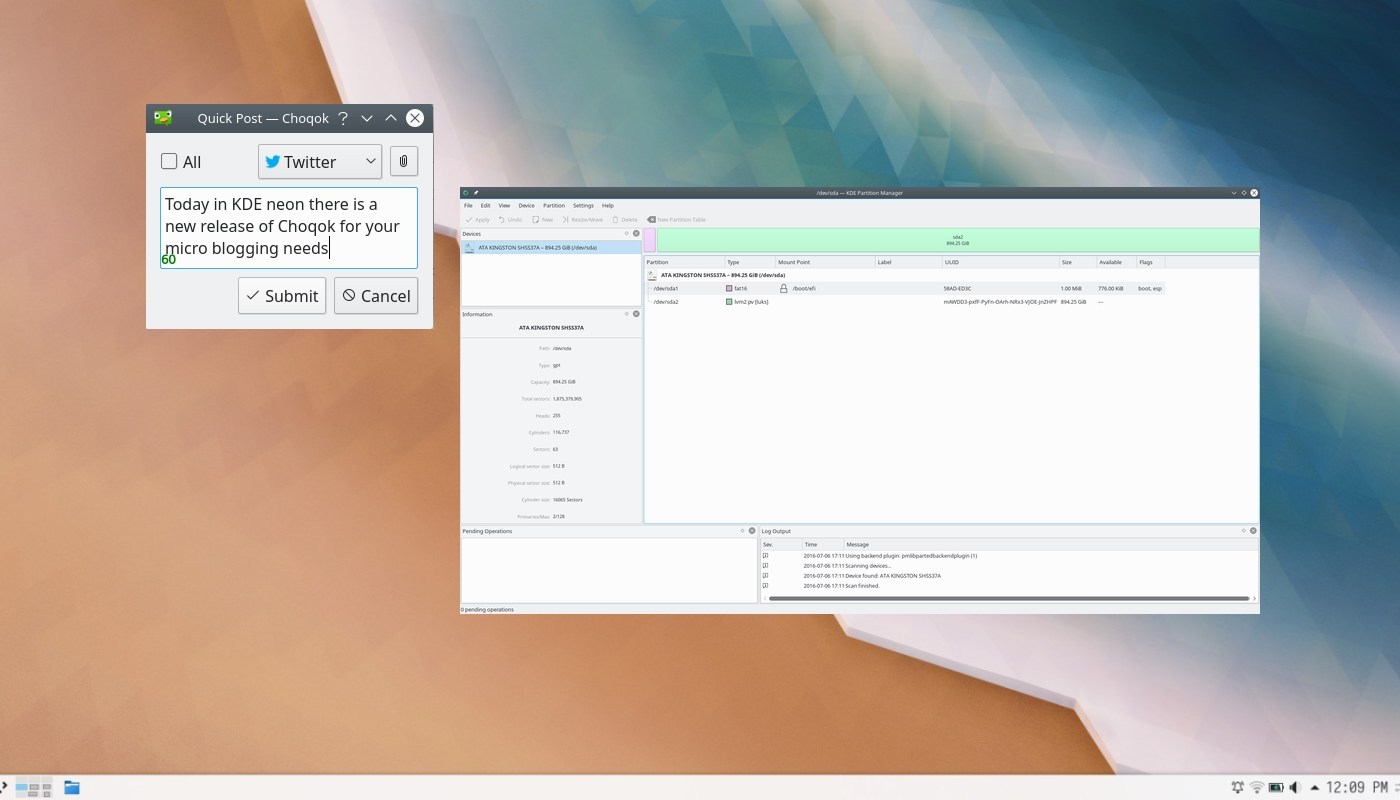Click the Available column header
Viewport: 1400px width, 800px height.
click(x=1116, y=262)
